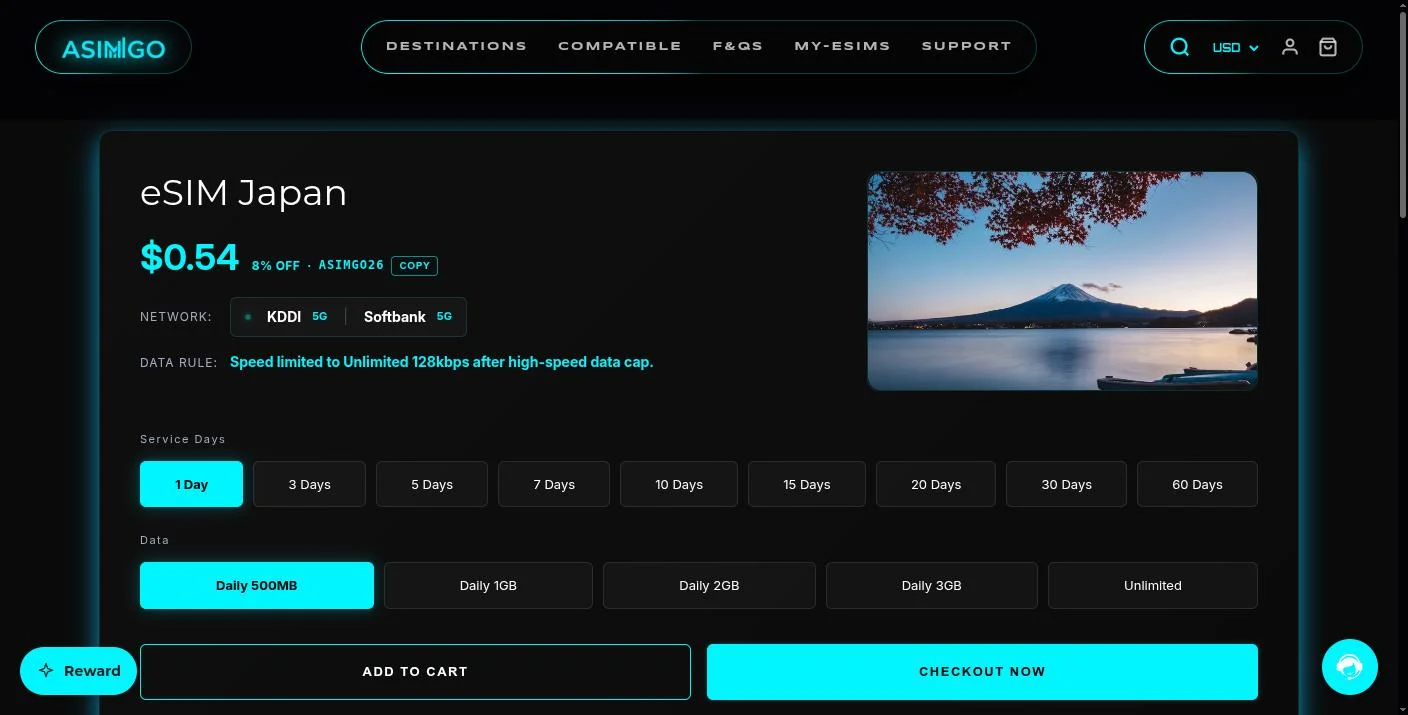This screenshot has height=715, width=1408.
Task: Choose the Daily 2GB data plan
Action: (x=709, y=585)
